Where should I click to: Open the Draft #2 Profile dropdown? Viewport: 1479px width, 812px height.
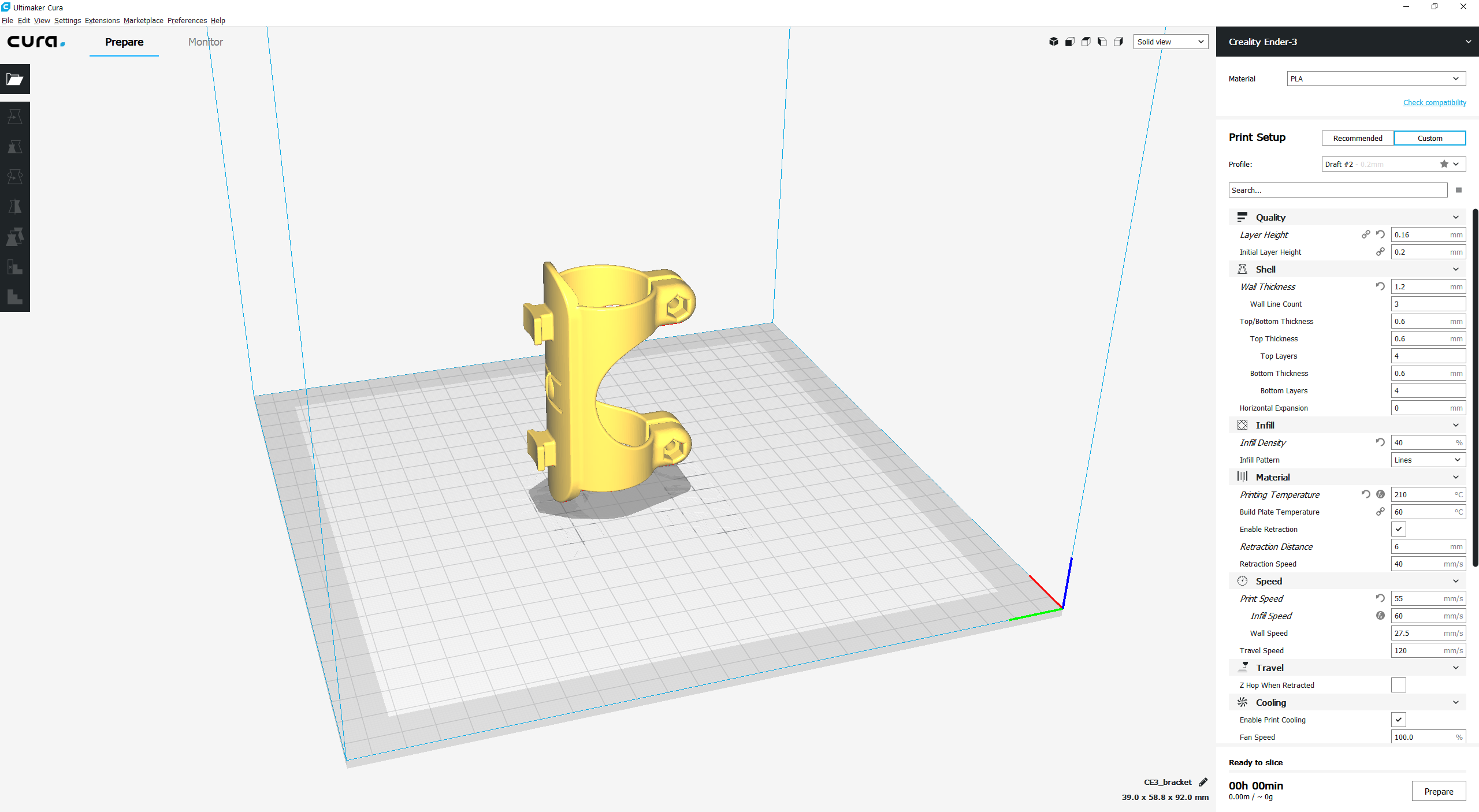tap(1393, 164)
